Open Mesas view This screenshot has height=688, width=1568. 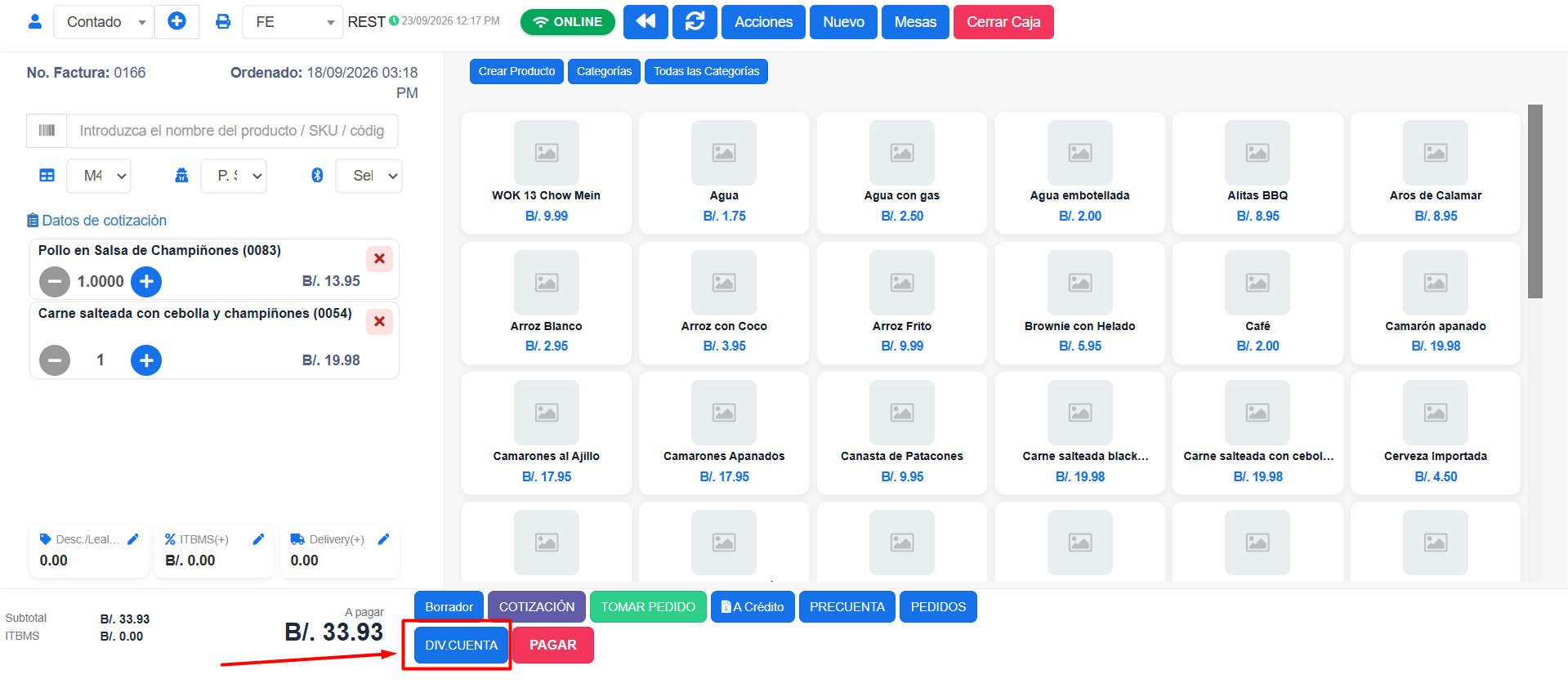click(915, 22)
